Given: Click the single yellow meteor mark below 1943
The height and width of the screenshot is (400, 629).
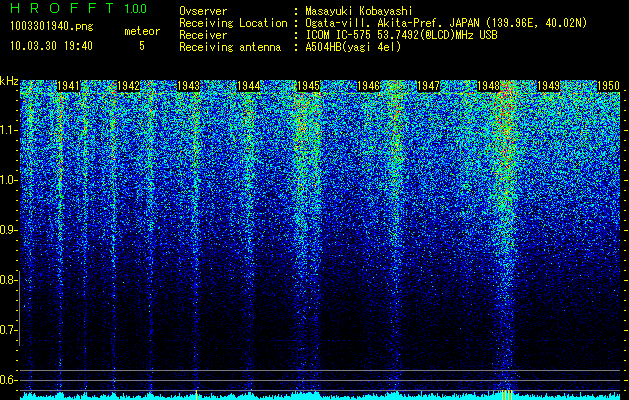Looking at the screenshot, I should 196,395.
